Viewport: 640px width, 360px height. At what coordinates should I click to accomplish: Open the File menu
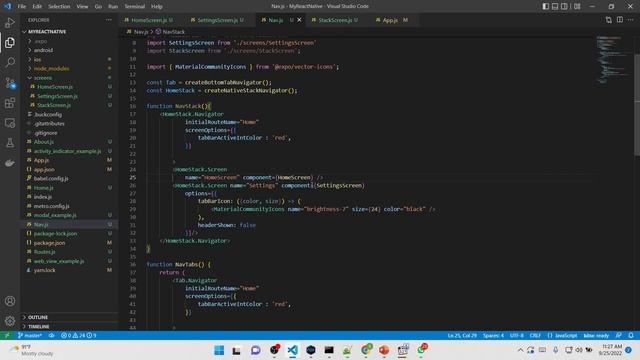click(x=22, y=7)
